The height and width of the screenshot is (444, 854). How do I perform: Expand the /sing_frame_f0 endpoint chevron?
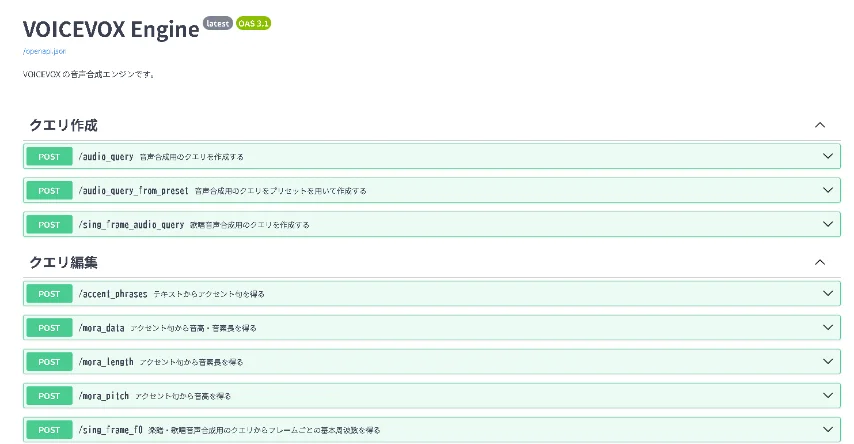(828, 429)
